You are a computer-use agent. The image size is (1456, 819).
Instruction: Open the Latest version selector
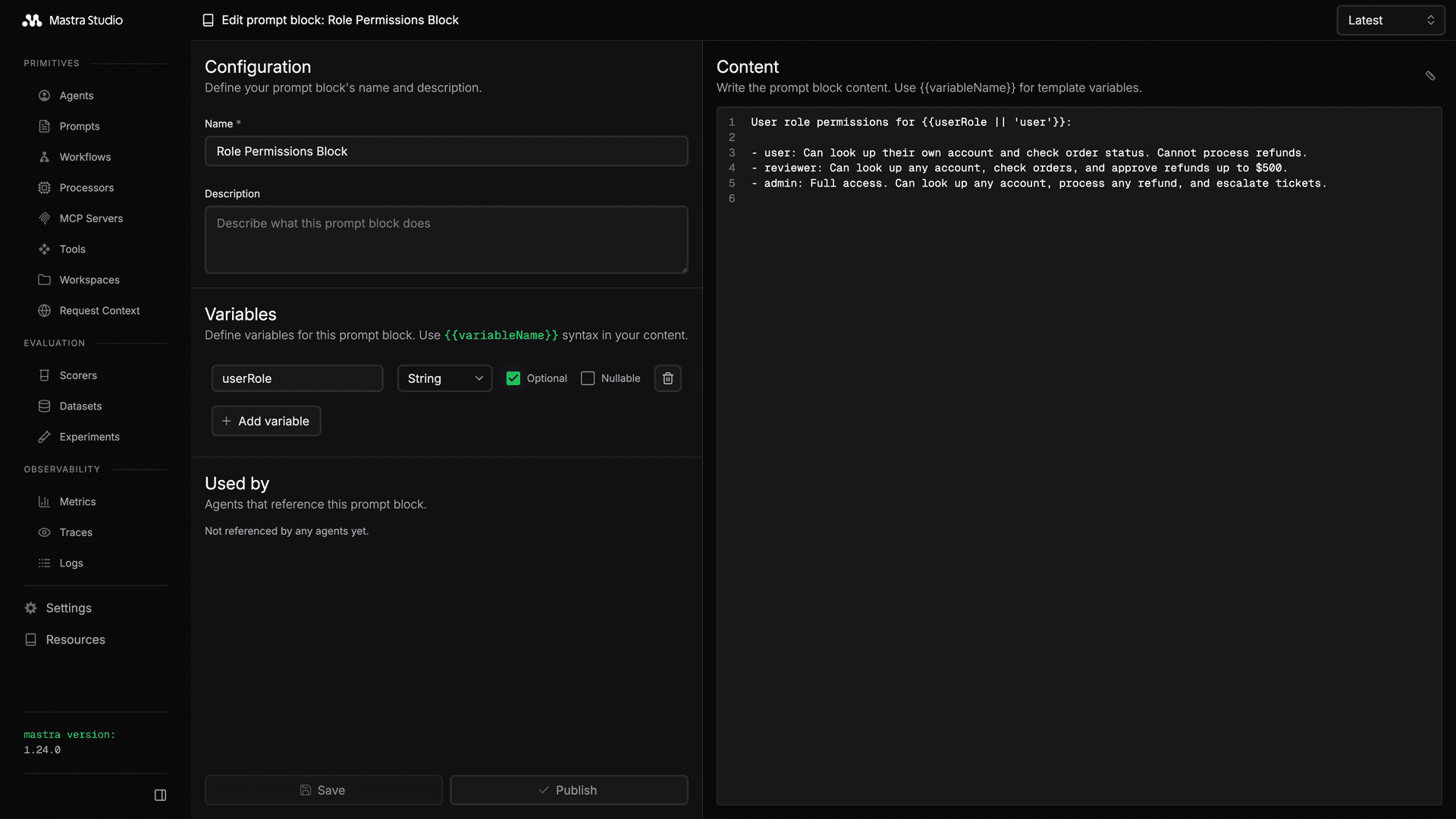[x=1390, y=20]
